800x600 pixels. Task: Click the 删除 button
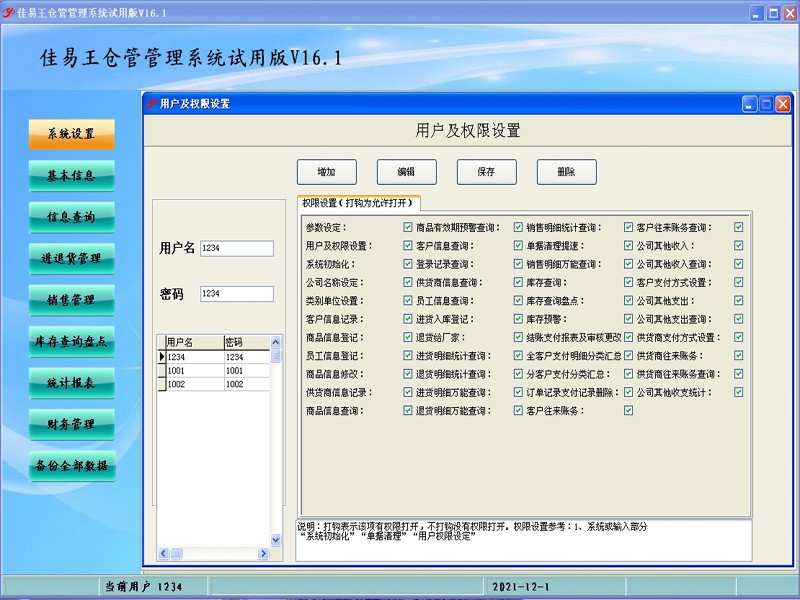(x=566, y=172)
